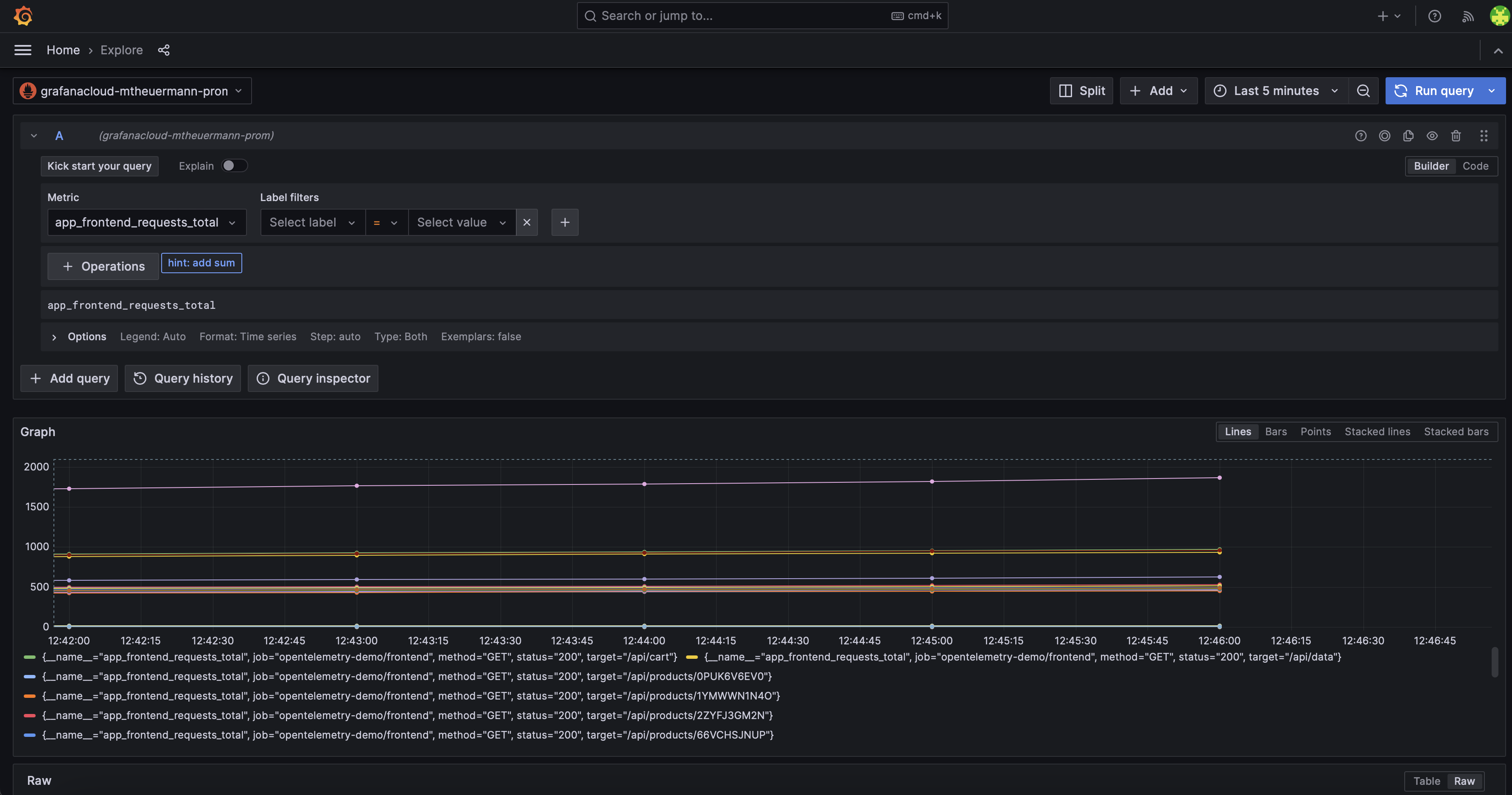The height and width of the screenshot is (795, 1512).
Task: Switch Raw panel to Table view
Action: click(1426, 781)
